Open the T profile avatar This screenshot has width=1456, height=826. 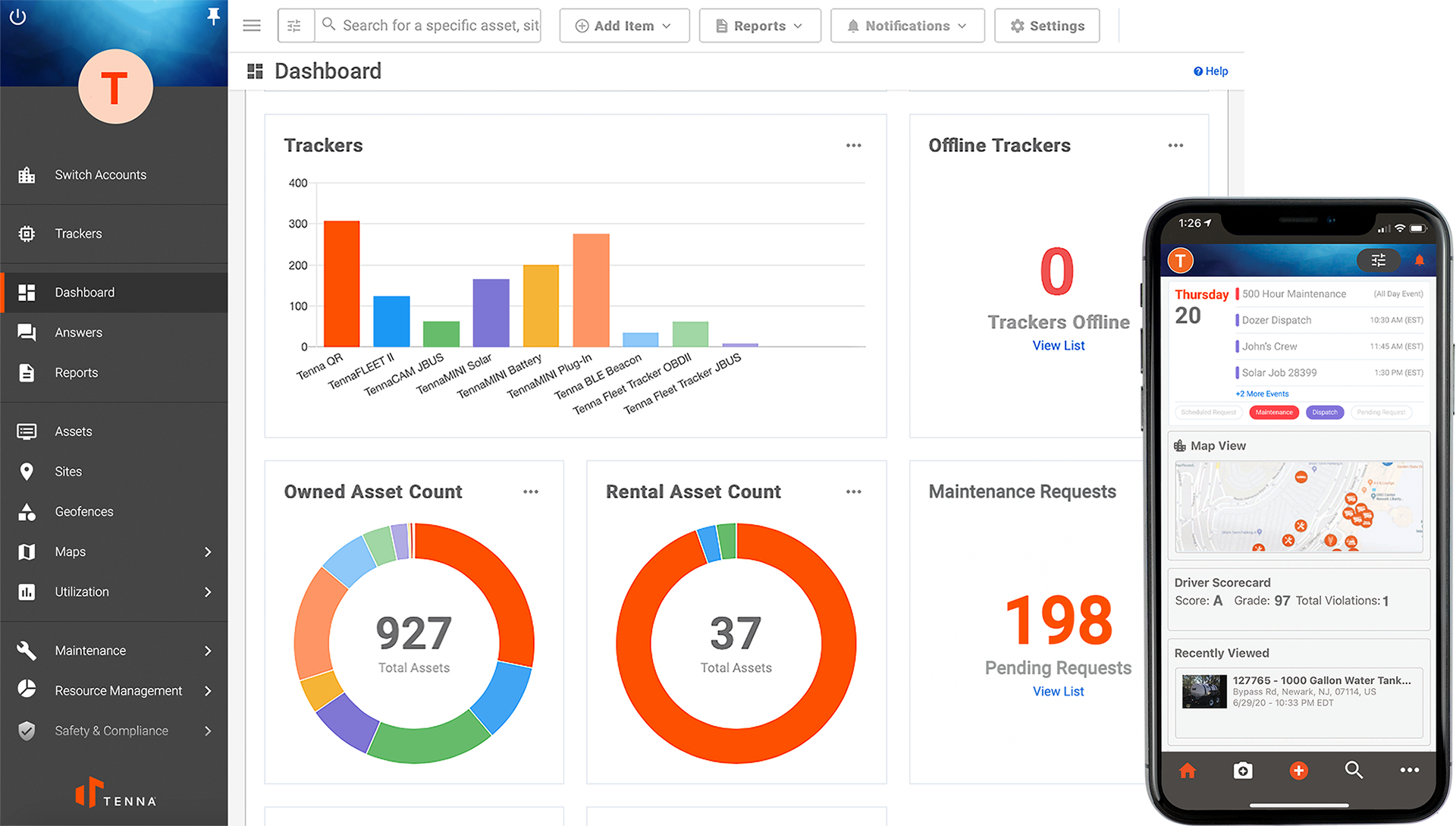click(115, 86)
